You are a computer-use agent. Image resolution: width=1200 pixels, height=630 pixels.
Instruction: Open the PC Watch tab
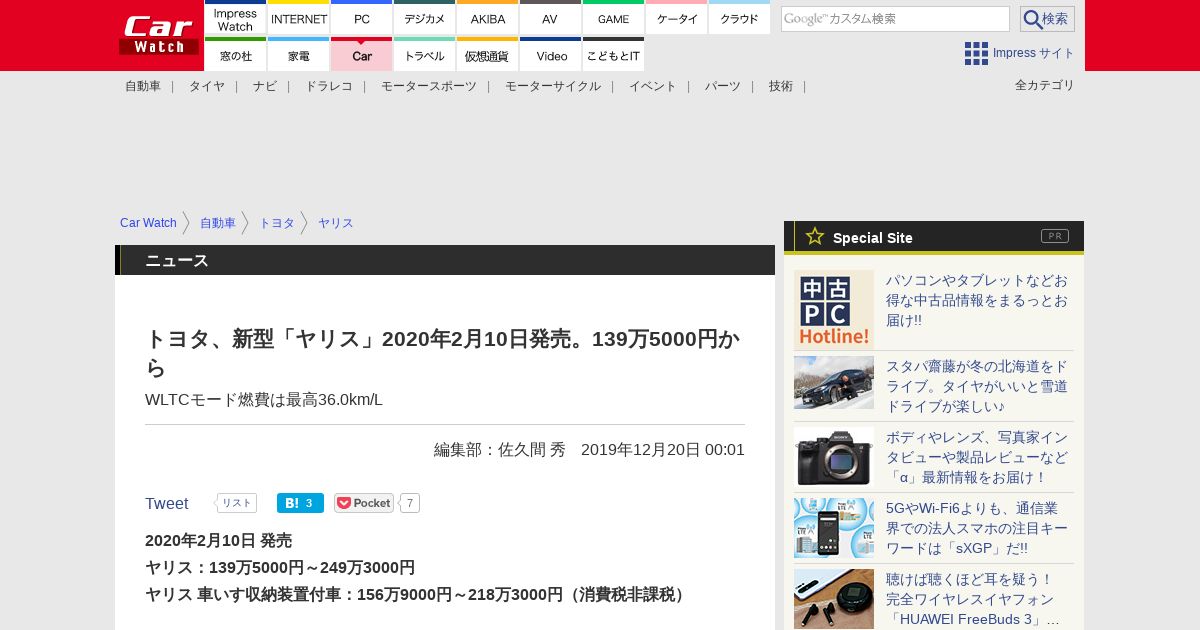(x=361, y=18)
